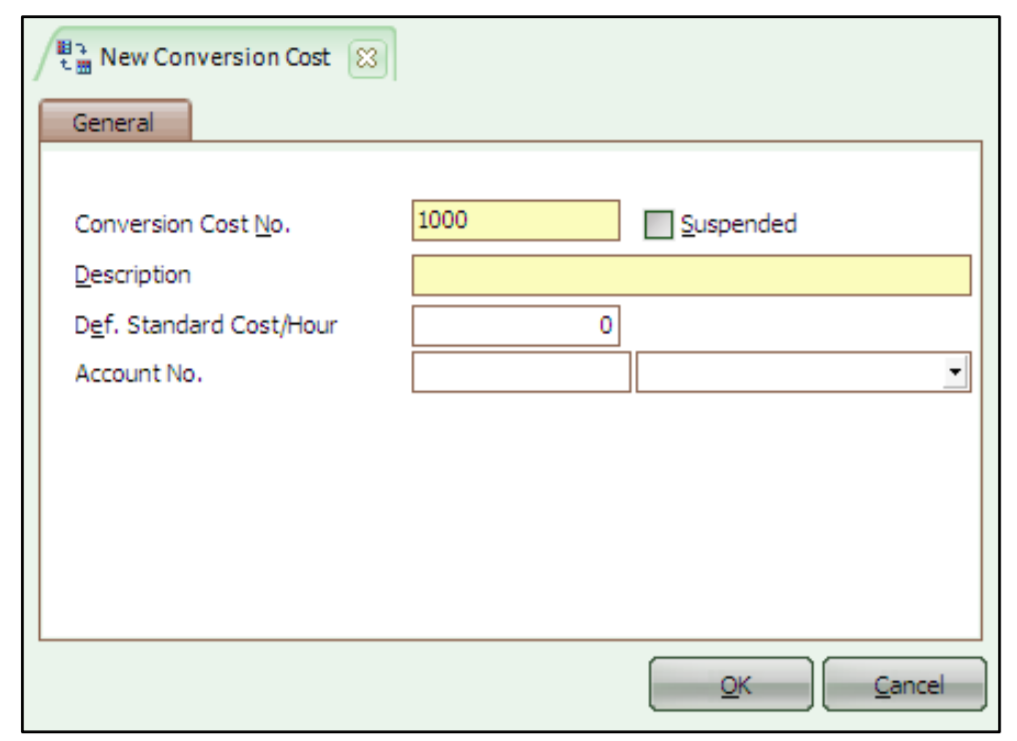Click the Suspended label text
The image size is (1017, 741).
coord(738,225)
